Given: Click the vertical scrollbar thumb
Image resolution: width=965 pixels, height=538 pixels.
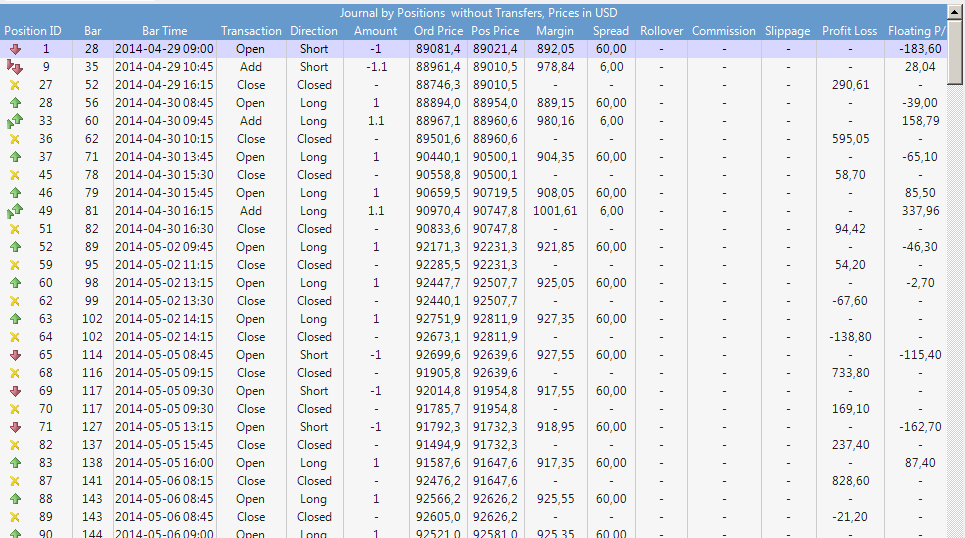Looking at the screenshot, I should click(955, 52).
